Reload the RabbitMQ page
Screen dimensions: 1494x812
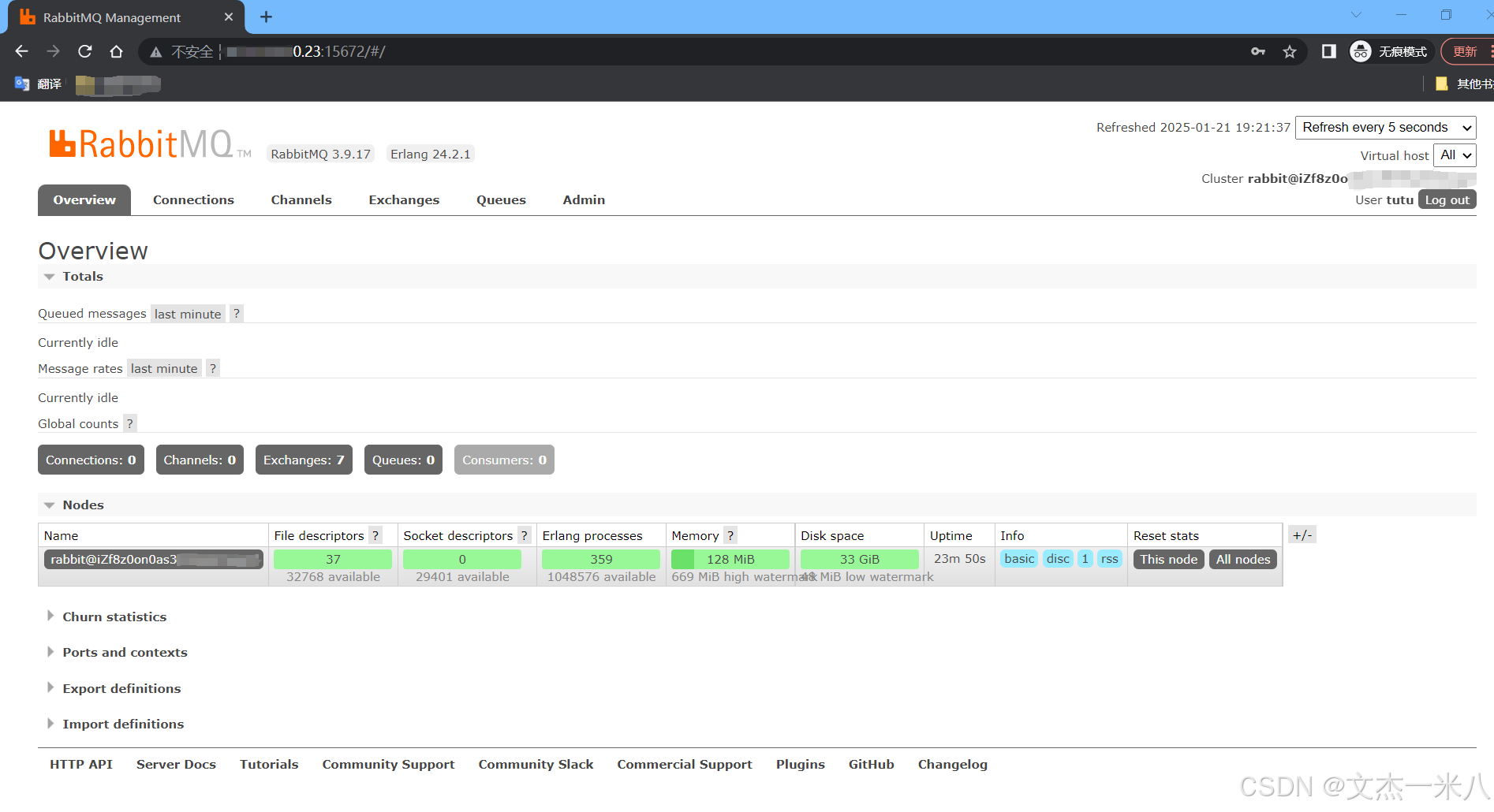click(x=85, y=51)
